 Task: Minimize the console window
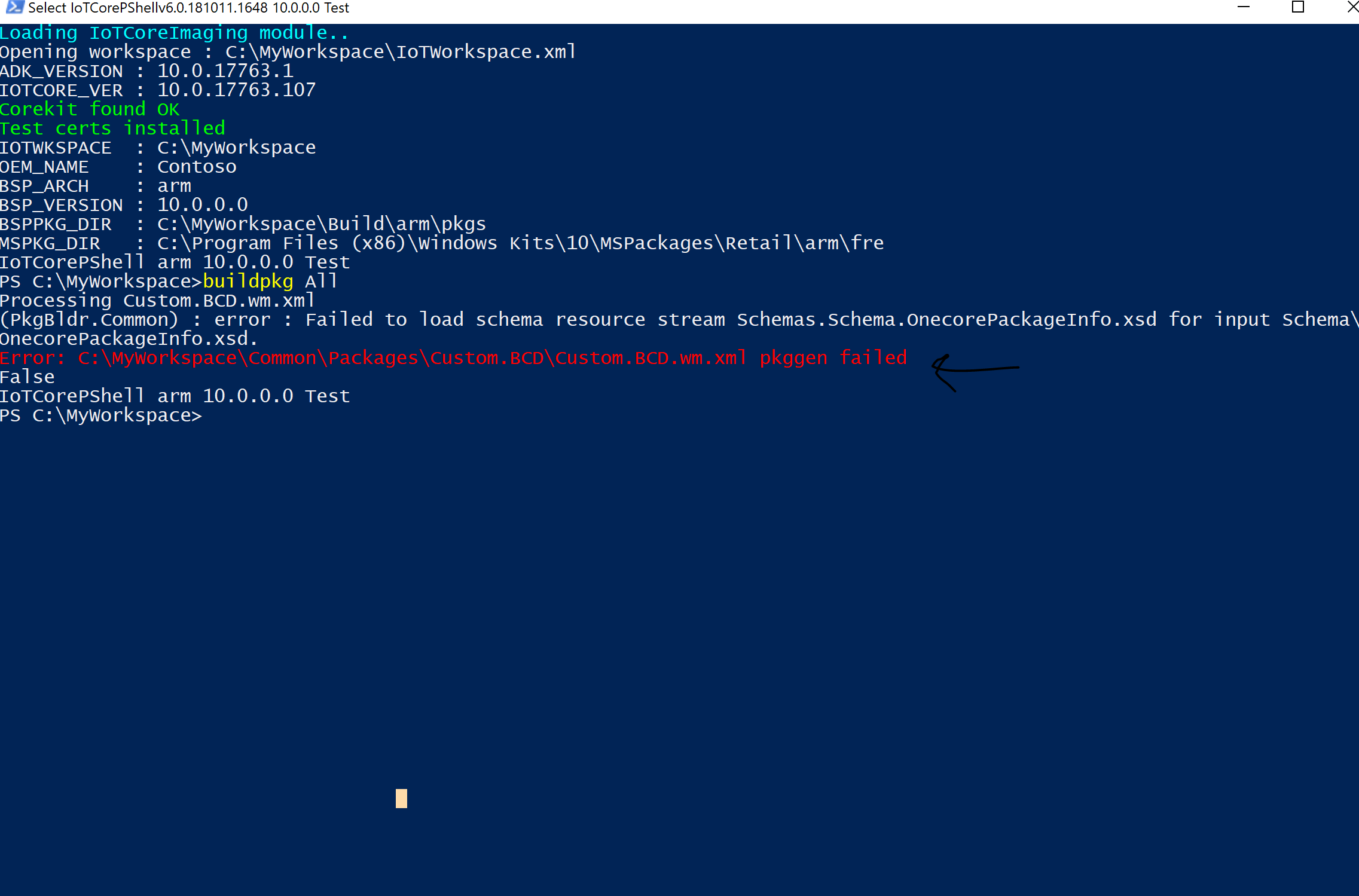click(x=1244, y=8)
